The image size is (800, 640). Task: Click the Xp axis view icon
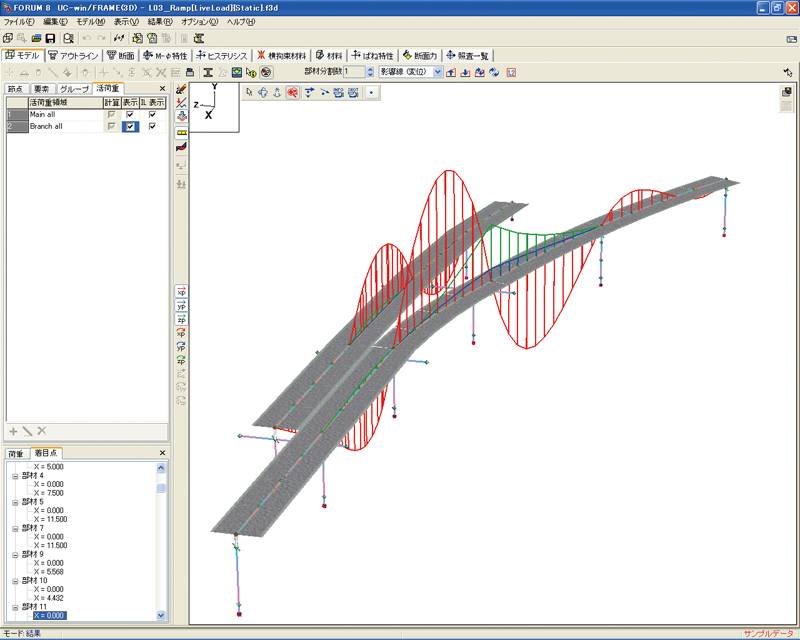181,291
